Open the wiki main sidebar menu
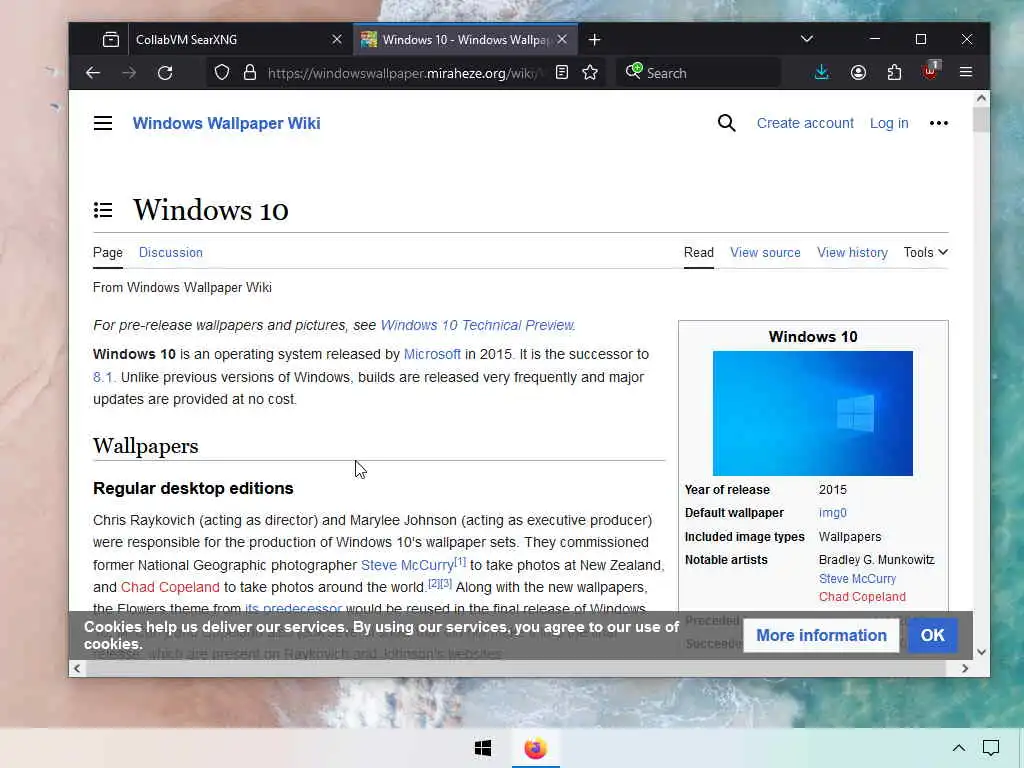The height and width of the screenshot is (768, 1024). coord(103,123)
